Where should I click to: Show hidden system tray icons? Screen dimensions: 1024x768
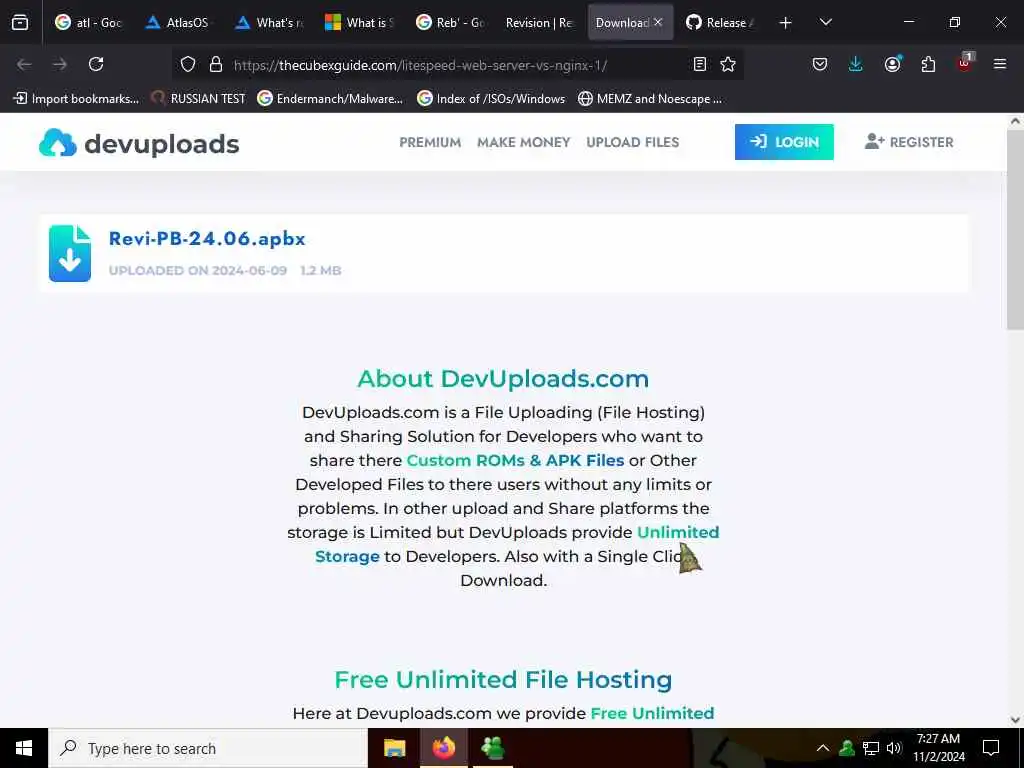point(823,748)
